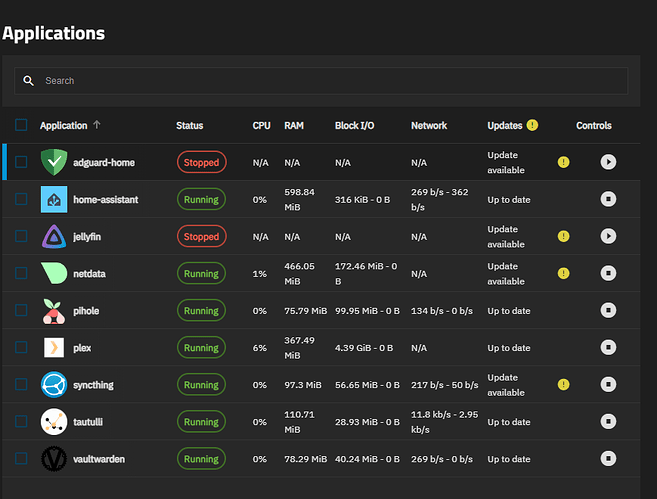Open the pihole app name
This screenshot has width=657, height=499.
pyautogui.click(x=86, y=311)
